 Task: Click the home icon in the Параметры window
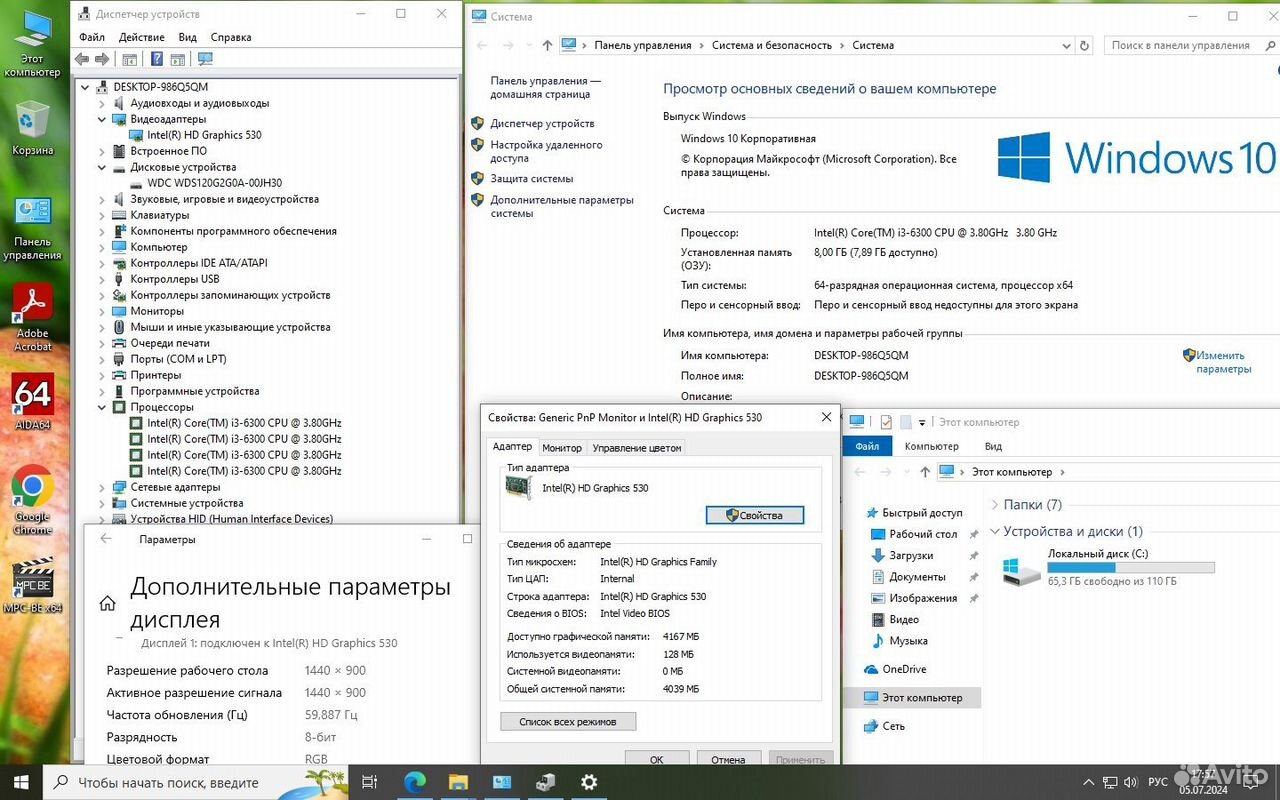pos(107,603)
